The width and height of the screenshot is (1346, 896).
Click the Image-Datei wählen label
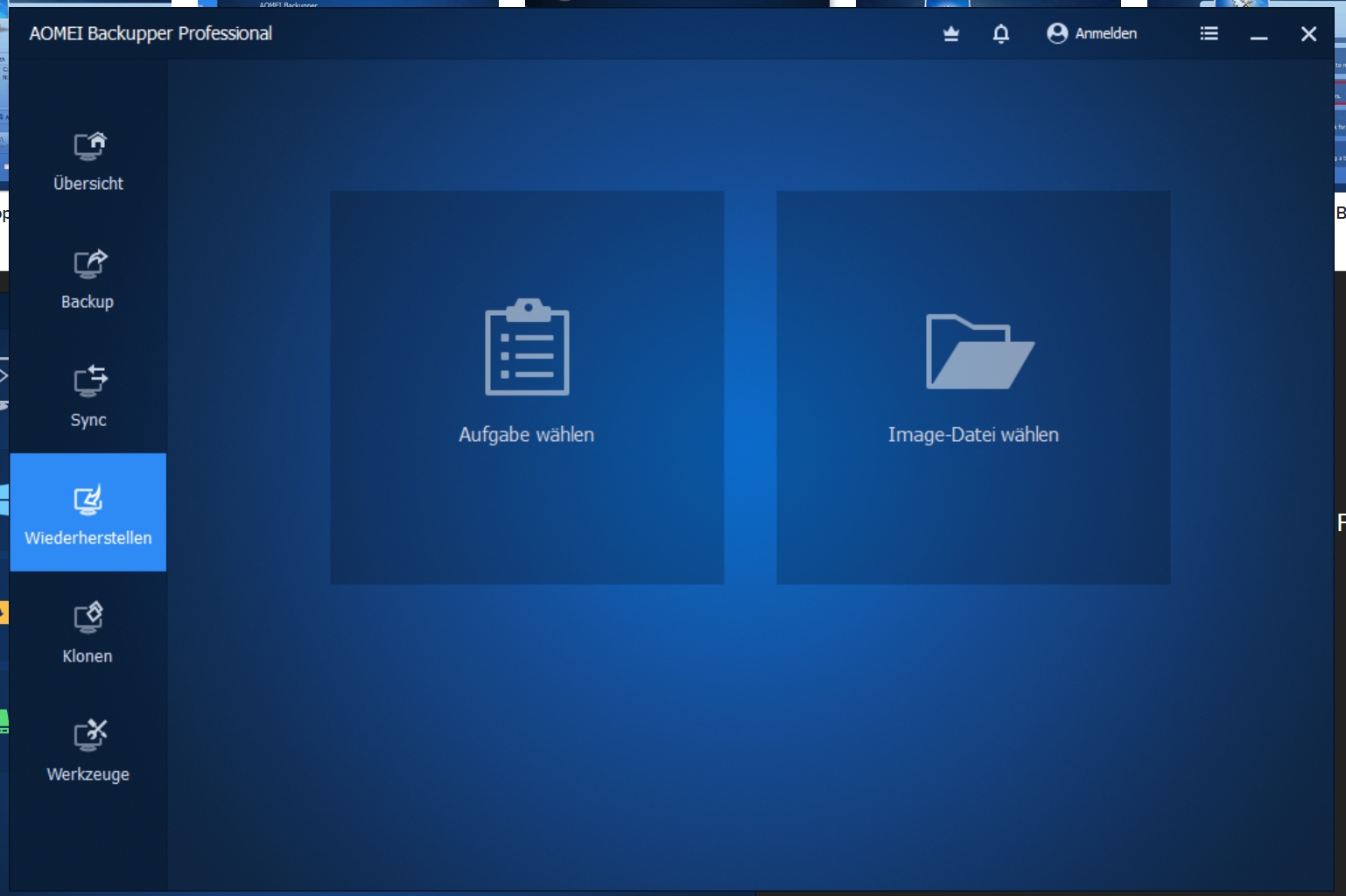tap(973, 435)
